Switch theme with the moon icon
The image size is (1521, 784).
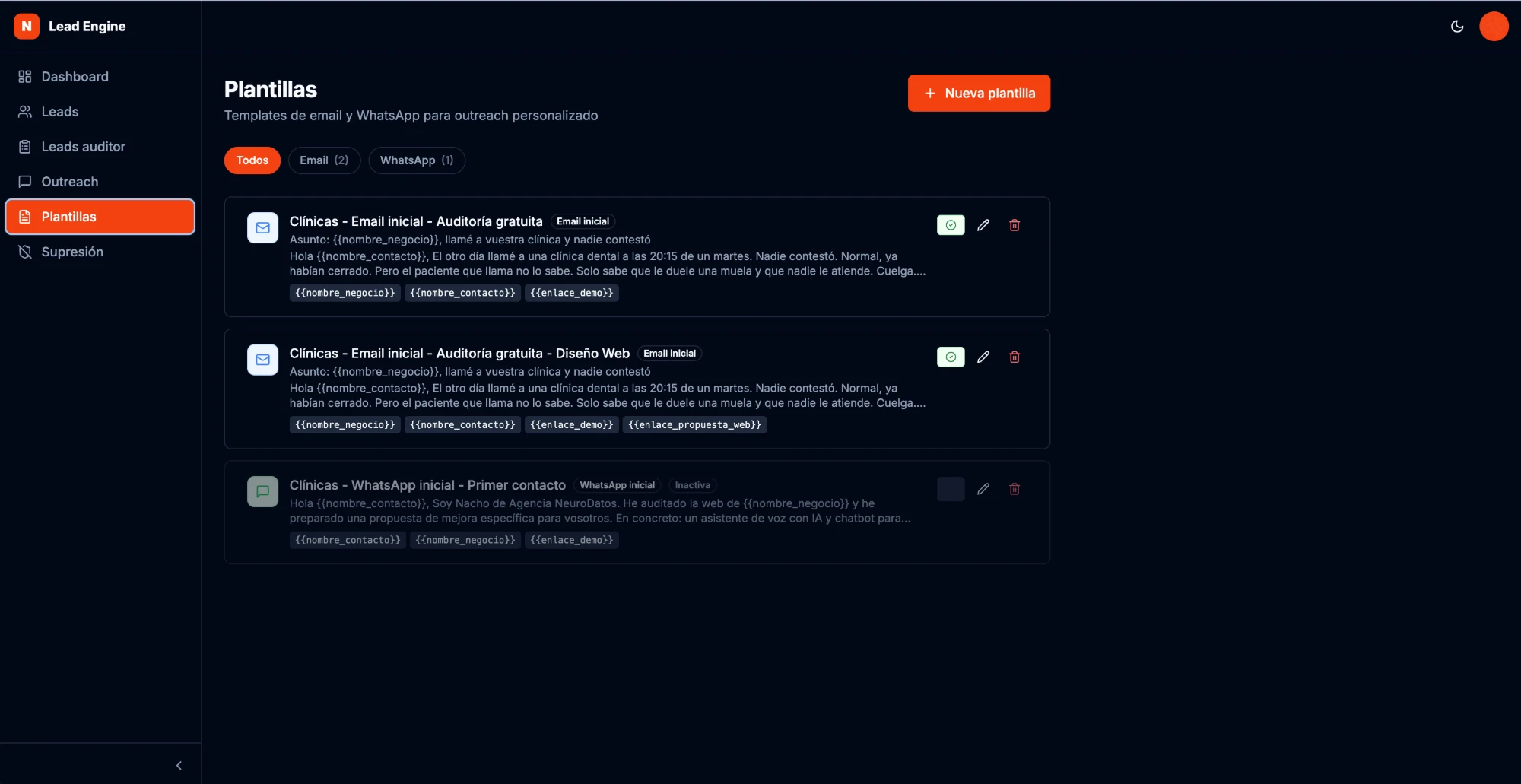point(1457,26)
